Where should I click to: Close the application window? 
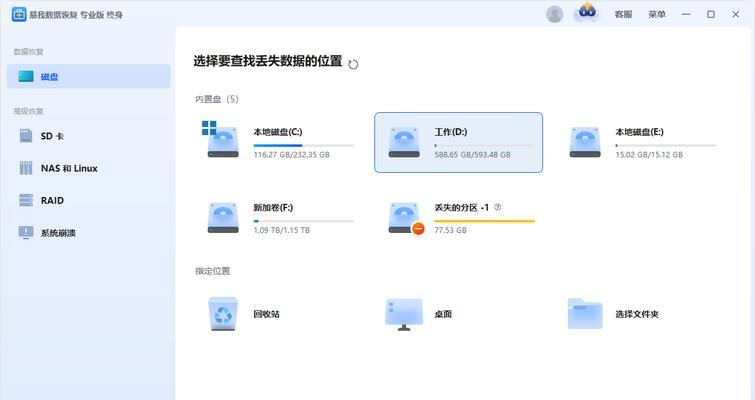[x=736, y=14]
